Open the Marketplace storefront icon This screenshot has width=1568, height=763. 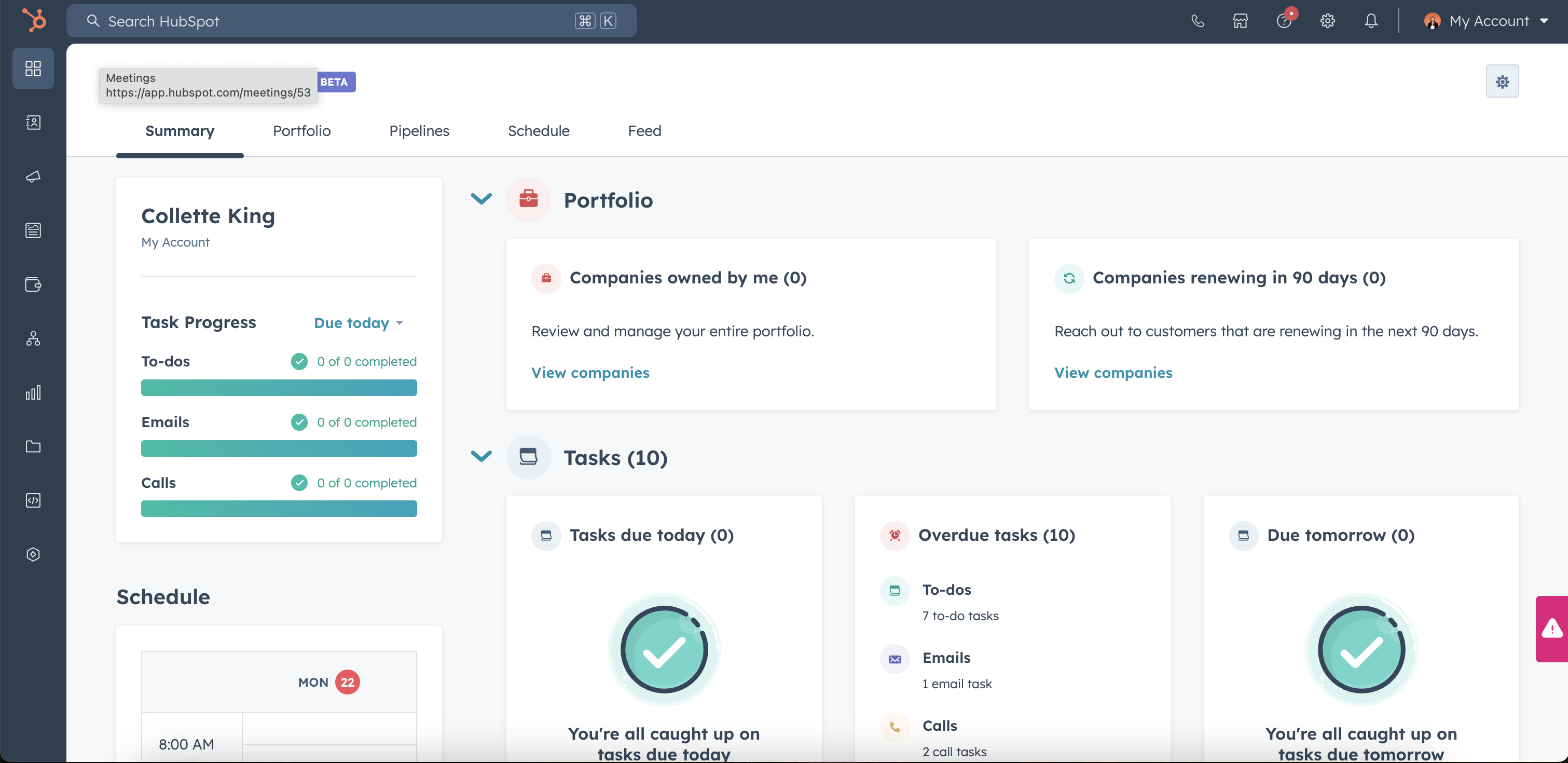[1241, 21]
